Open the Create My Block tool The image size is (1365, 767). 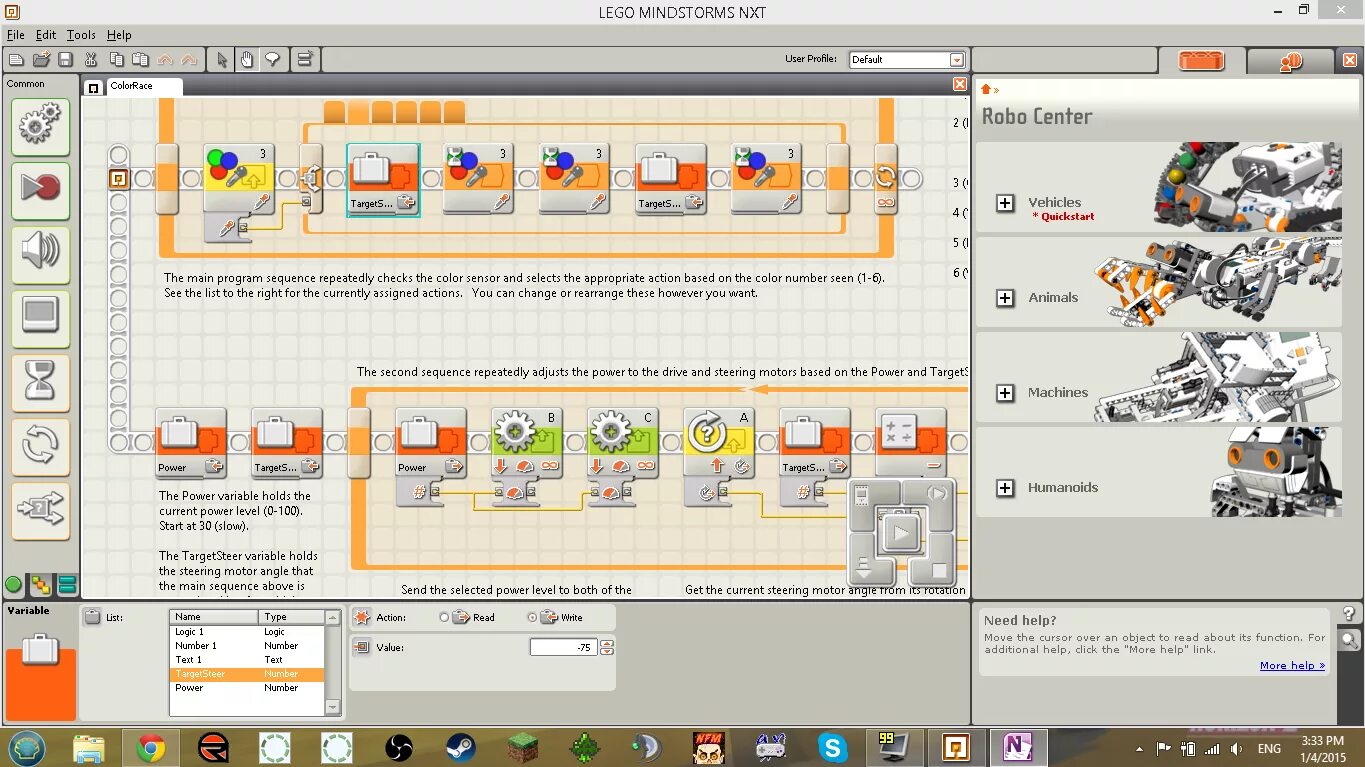[x=305, y=60]
